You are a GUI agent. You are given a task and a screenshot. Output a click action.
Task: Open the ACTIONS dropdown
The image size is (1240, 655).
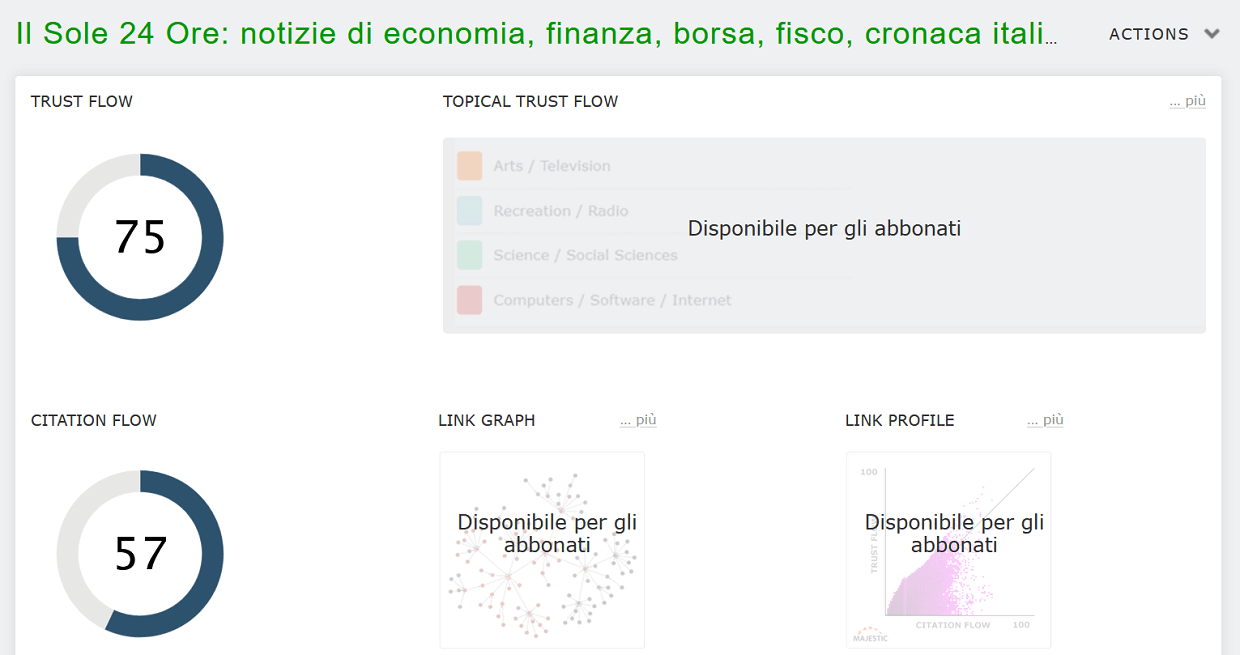1162,33
